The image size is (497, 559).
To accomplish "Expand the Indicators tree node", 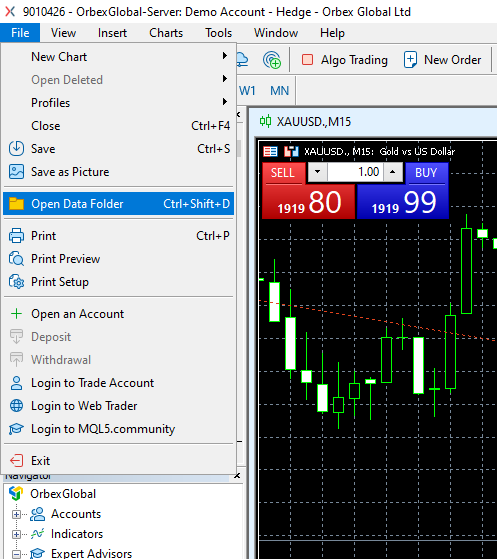I will click(x=16, y=534).
